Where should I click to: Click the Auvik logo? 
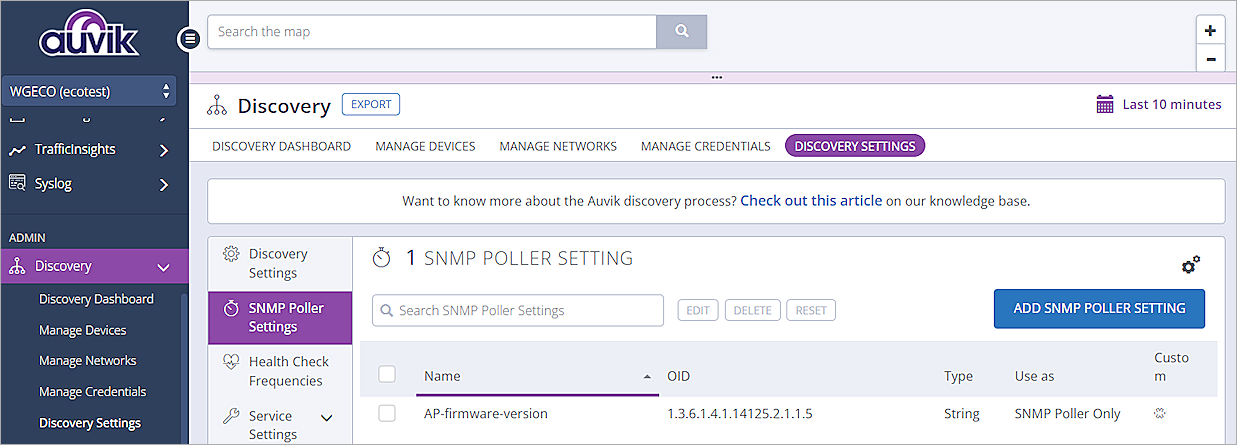[x=89, y=36]
